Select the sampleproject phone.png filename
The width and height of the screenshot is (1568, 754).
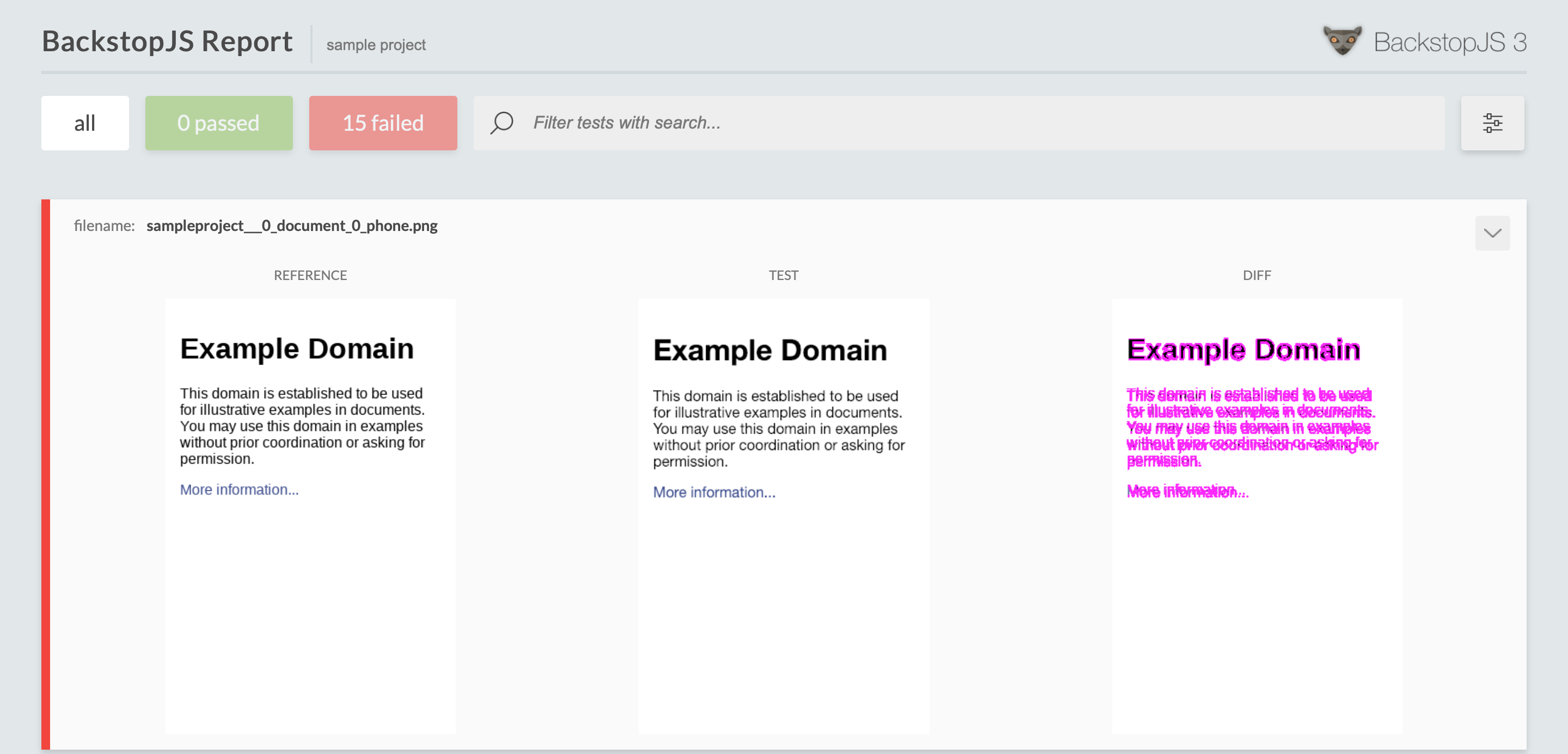coord(292,226)
